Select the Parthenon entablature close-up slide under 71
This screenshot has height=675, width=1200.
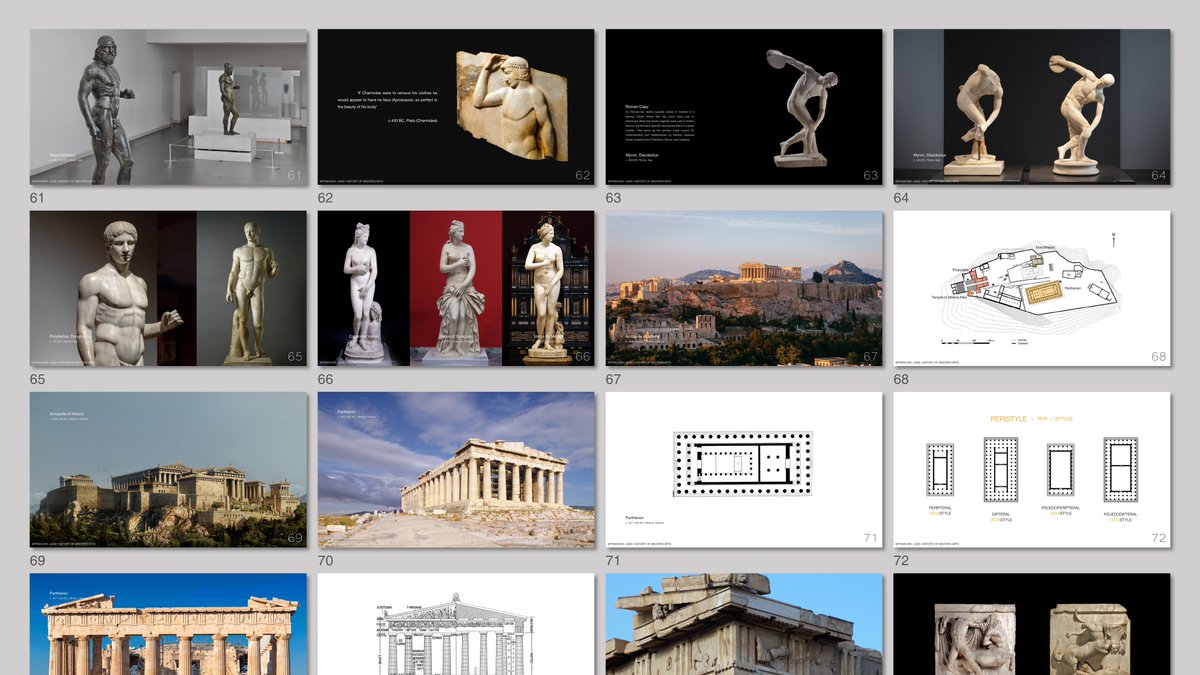click(x=744, y=624)
